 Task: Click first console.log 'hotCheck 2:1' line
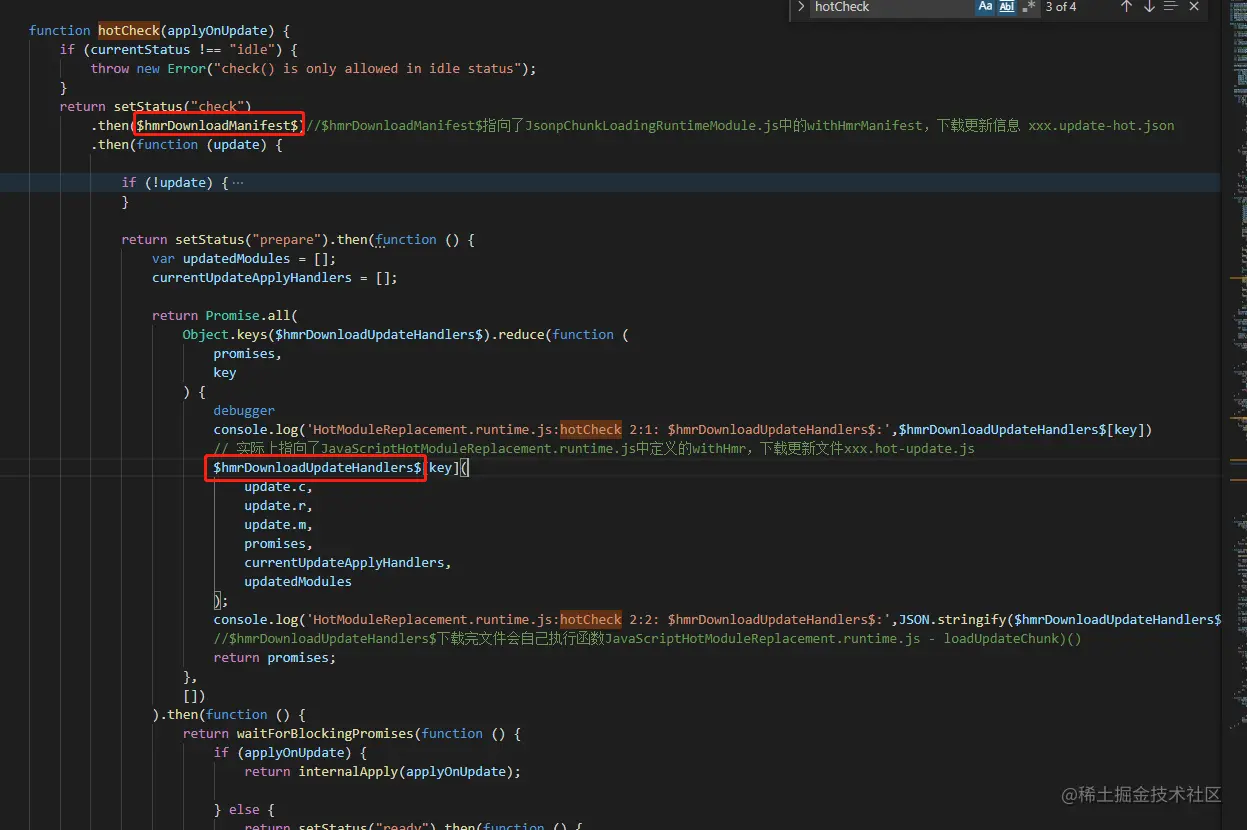(x=683, y=430)
